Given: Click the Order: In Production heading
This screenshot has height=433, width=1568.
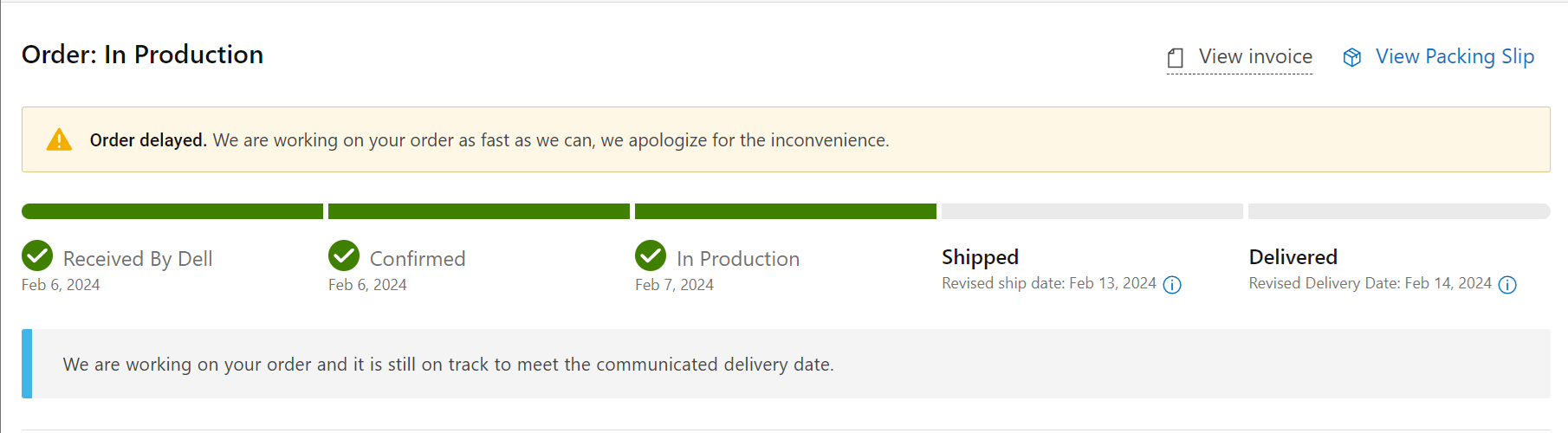Looking at the screenshot, I should [143, 55].
